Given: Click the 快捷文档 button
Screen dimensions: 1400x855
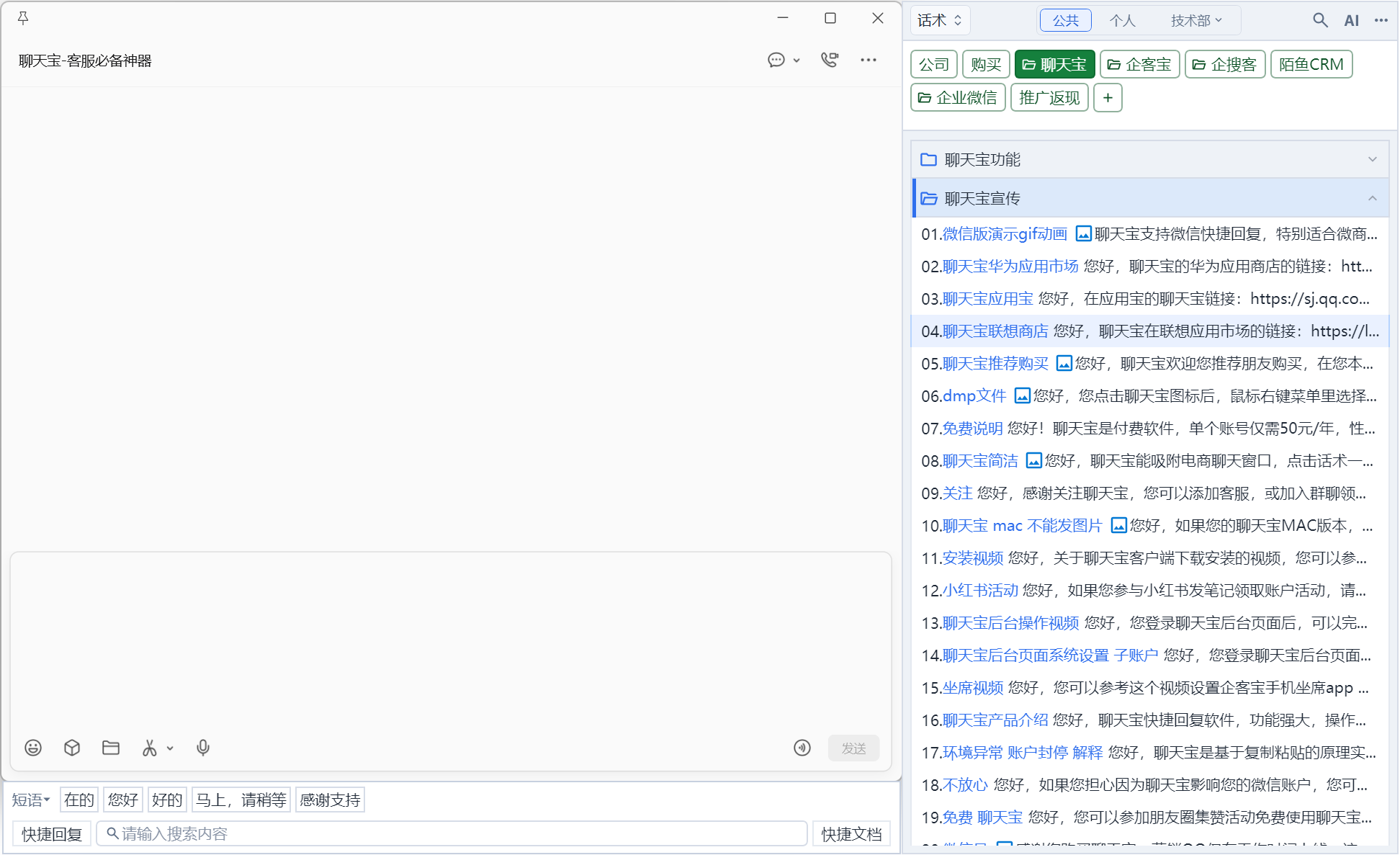Looking at the screenshot, I should (851, 834).
